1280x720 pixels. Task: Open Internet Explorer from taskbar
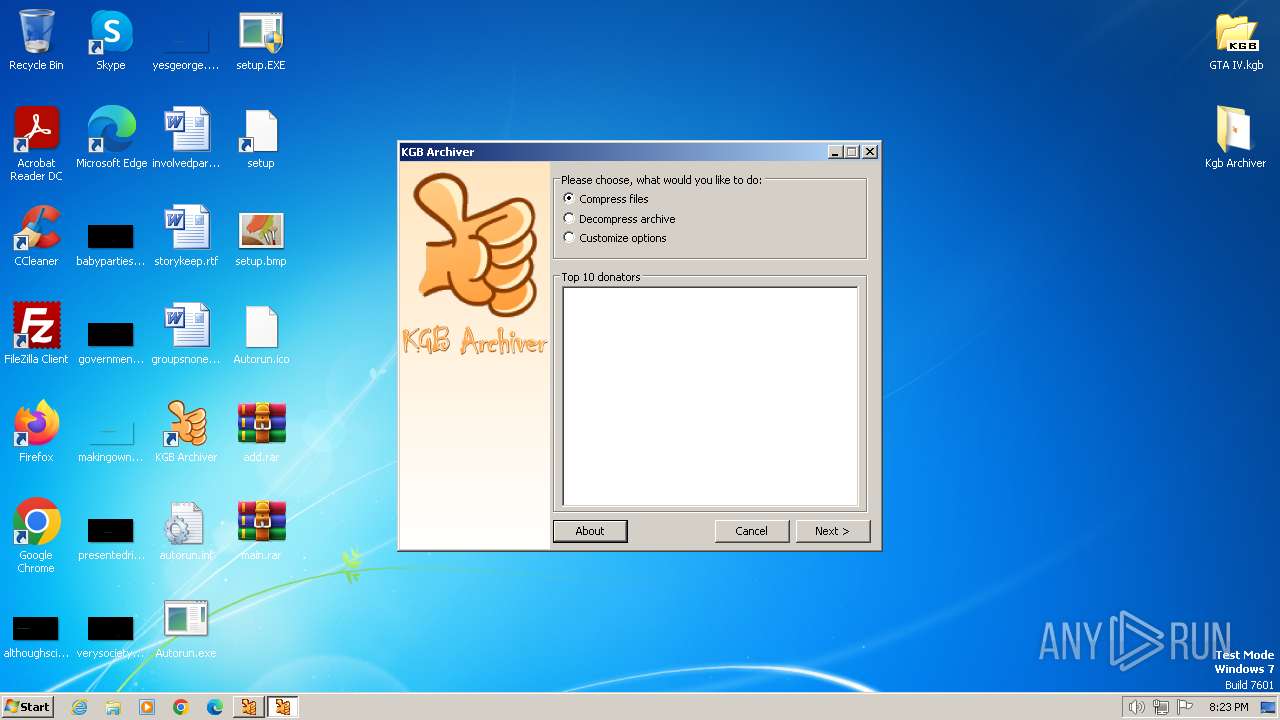[80, 707]
